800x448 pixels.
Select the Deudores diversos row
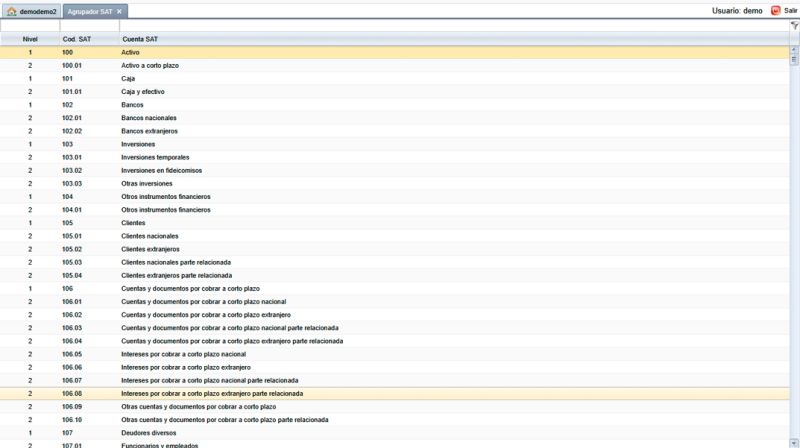tap(394, 433)
